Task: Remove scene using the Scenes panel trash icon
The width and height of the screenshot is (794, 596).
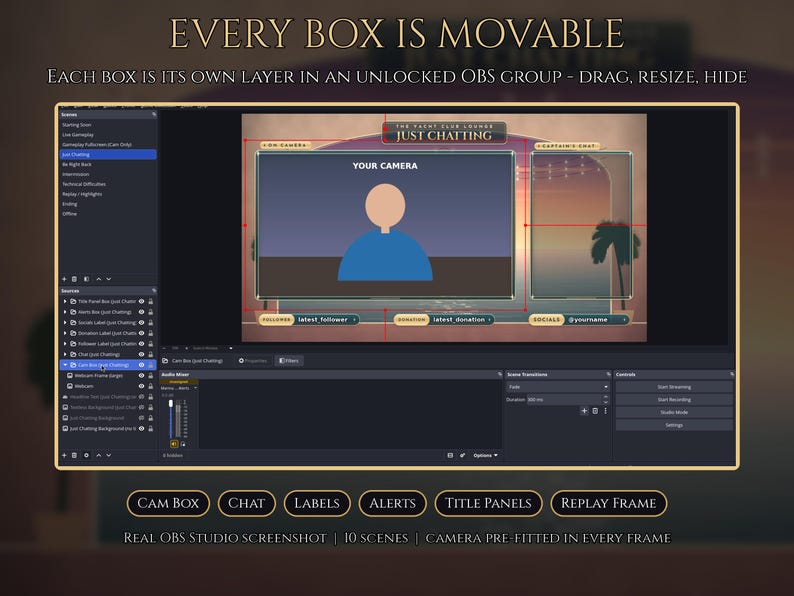Action: [74, 279]
